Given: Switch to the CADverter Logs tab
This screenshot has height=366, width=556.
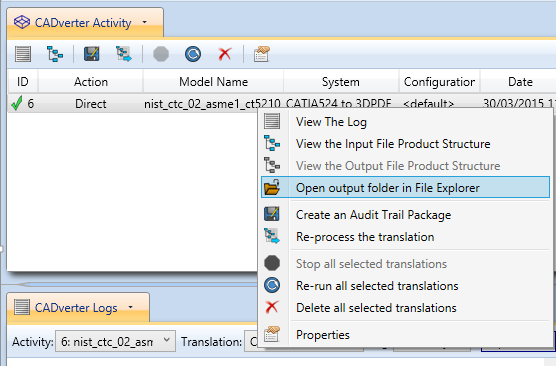Looking at the screenshot, I should tap(78, 307).
